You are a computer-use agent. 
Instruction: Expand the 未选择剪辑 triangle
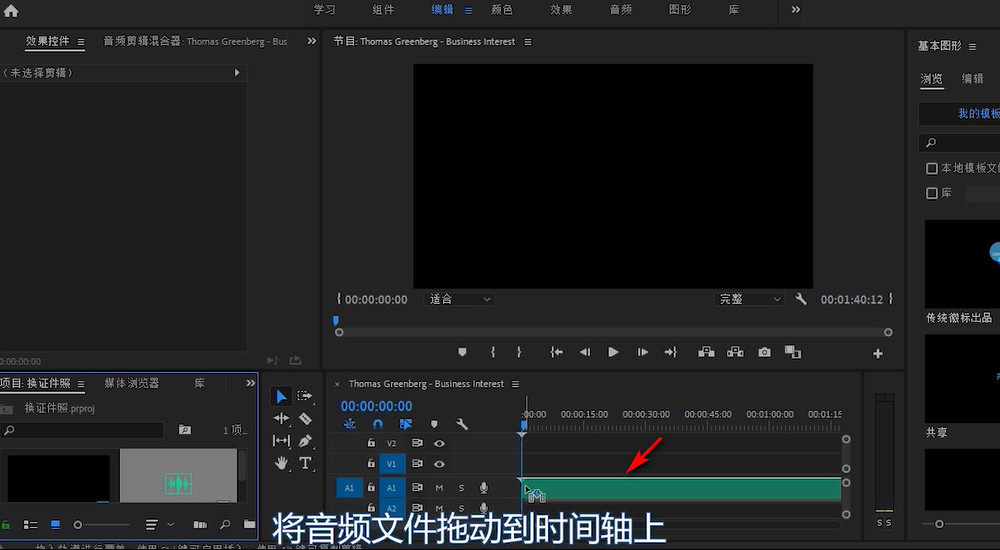point(237,73)
